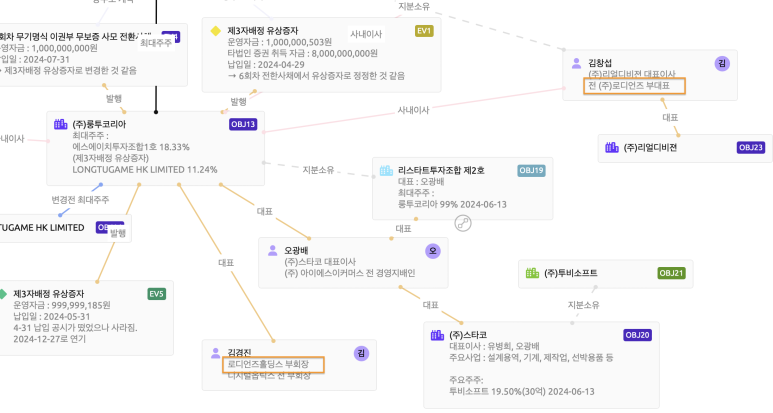Click 룽투코리아 99% 2024-06-13 text
The height and width of the screenshot is (413, 773).
[x=452, y=204]
